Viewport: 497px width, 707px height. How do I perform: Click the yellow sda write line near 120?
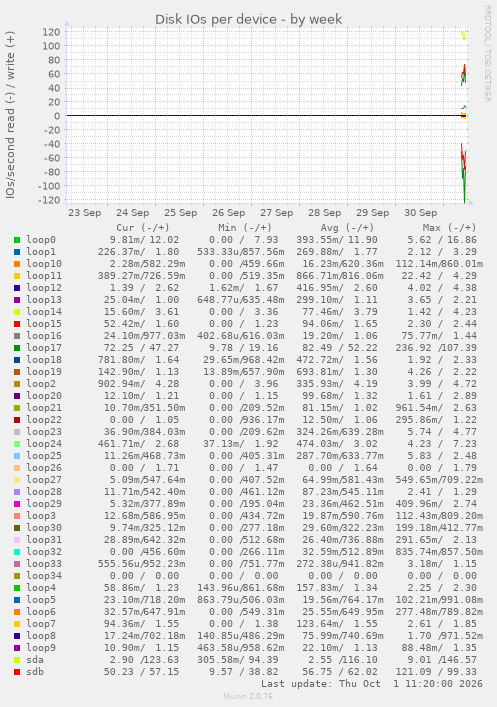(x=464, y=35)
